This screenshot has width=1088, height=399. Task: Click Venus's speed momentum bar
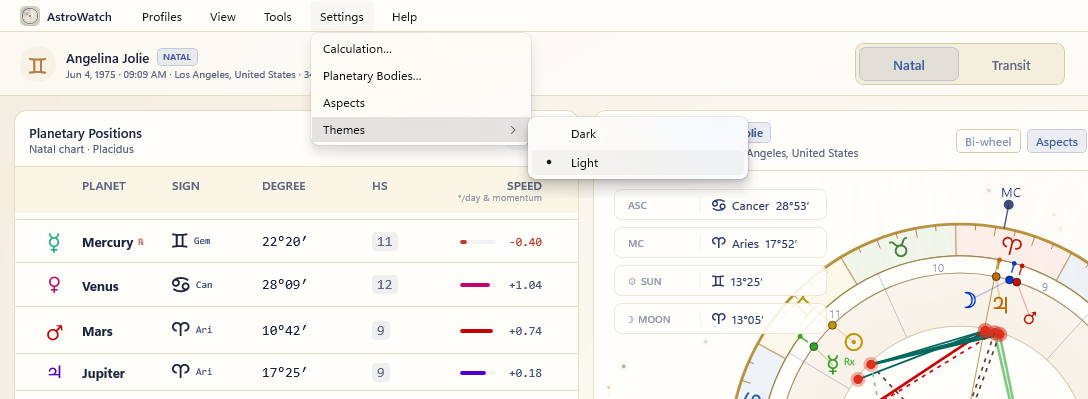tap(477, 285)
